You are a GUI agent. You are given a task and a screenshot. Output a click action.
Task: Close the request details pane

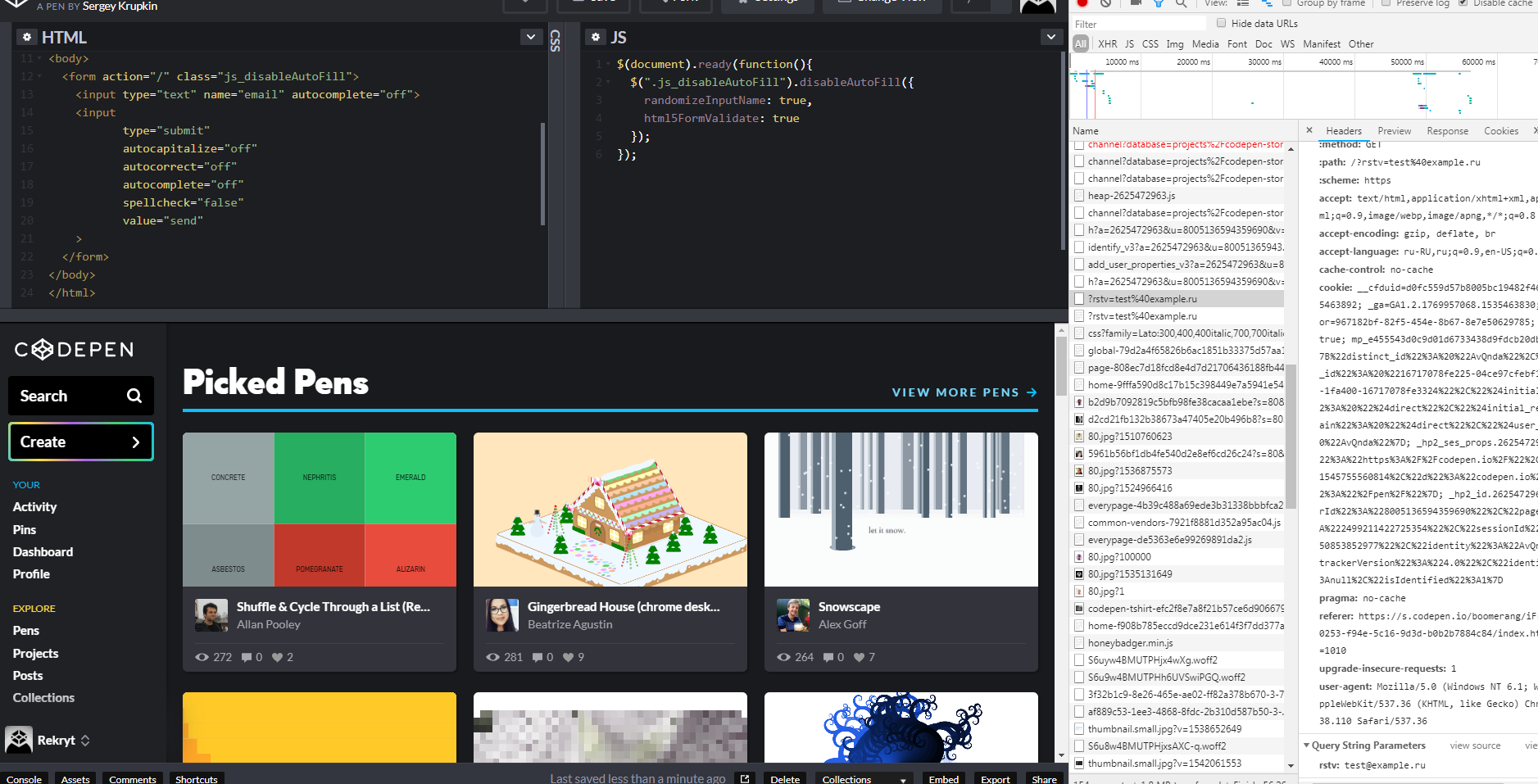pos(1309,130)
